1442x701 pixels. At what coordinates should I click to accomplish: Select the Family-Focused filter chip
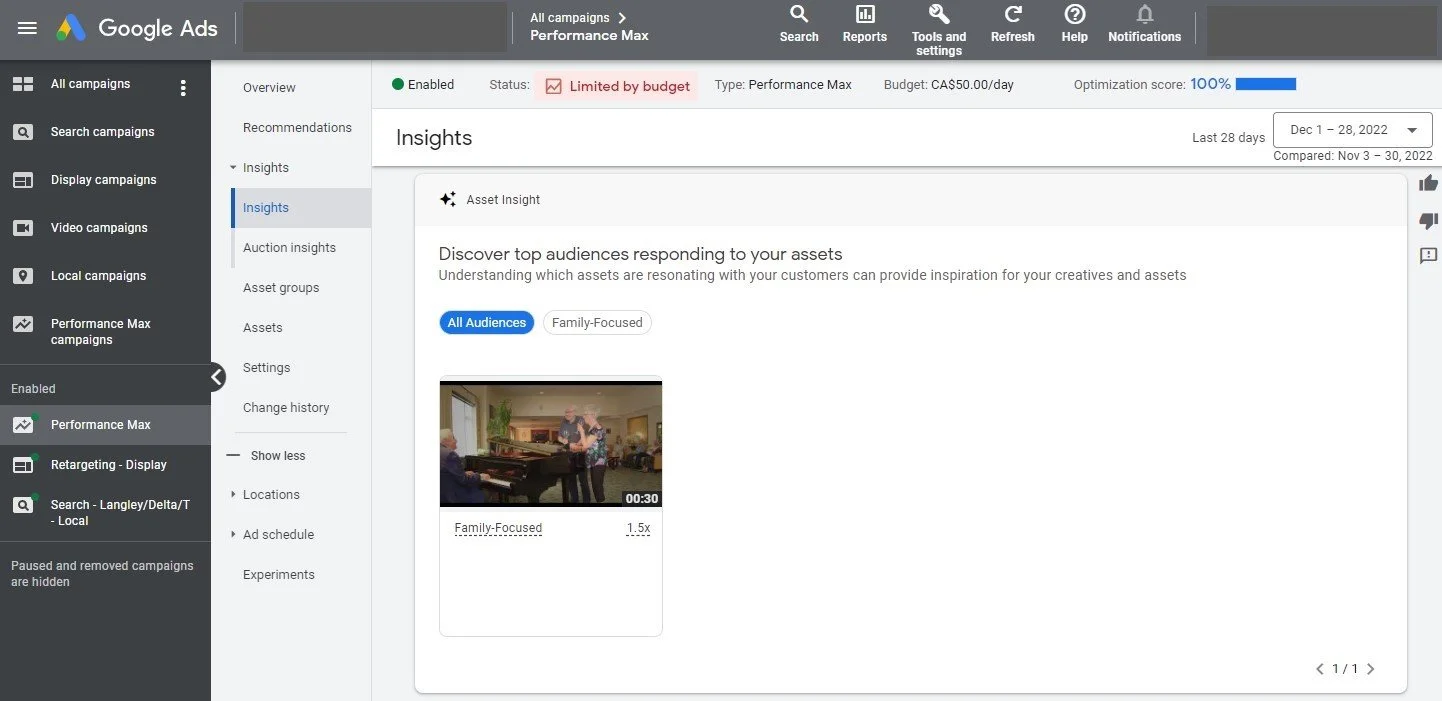597,322
